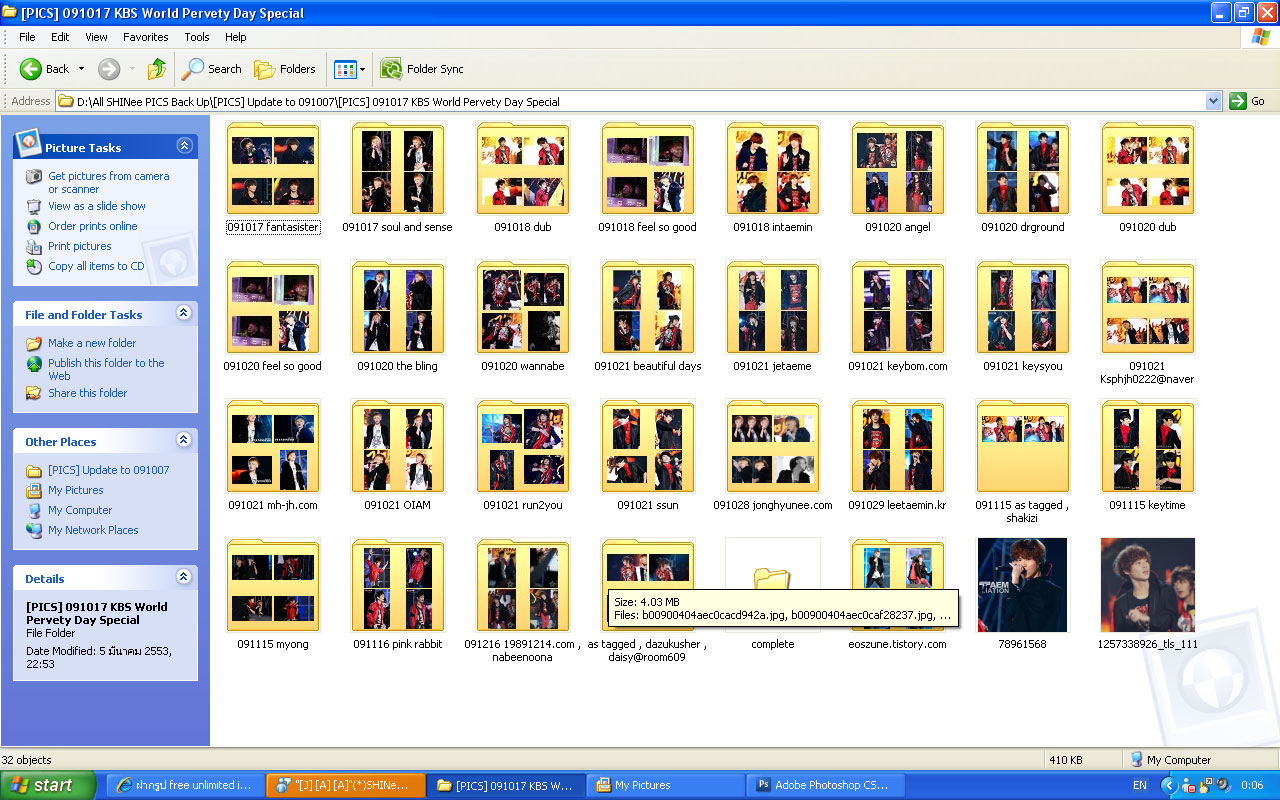Select the 091028 jonghyunee.com folder
Screen dimensions: 1280x800
(773, 457)
